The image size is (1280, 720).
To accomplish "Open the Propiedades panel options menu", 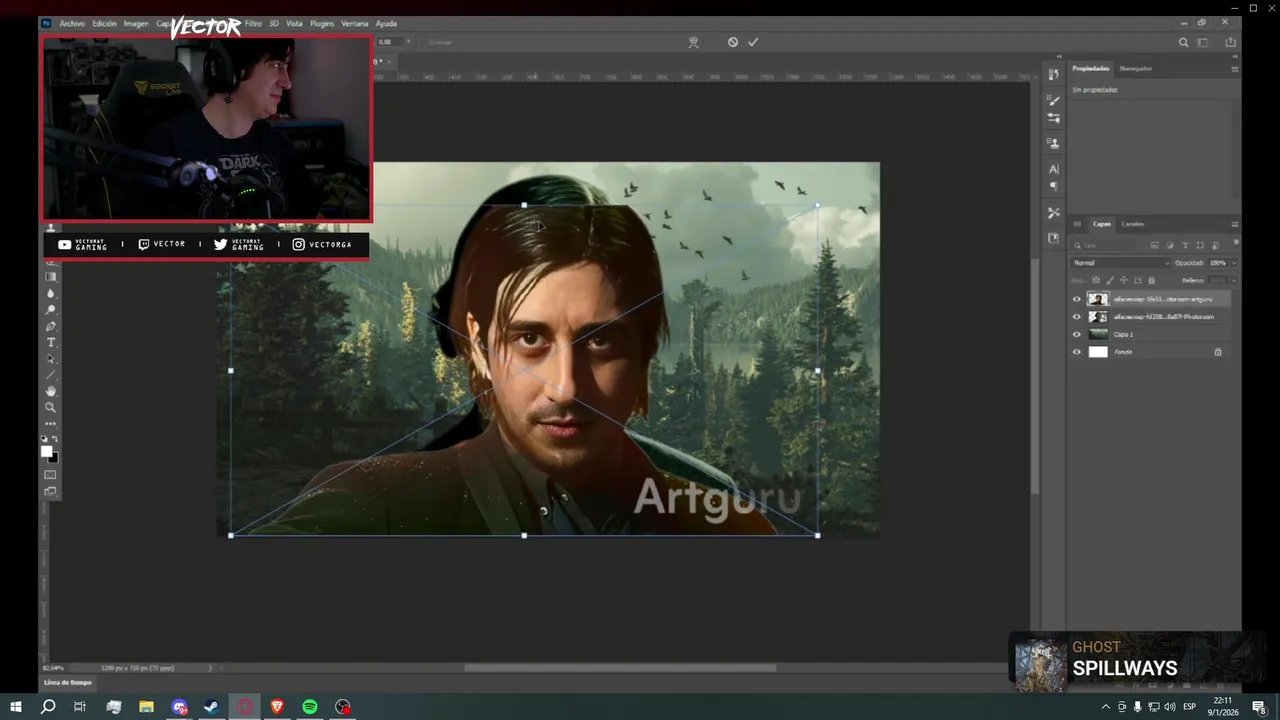I will (x=1235, y=69).
